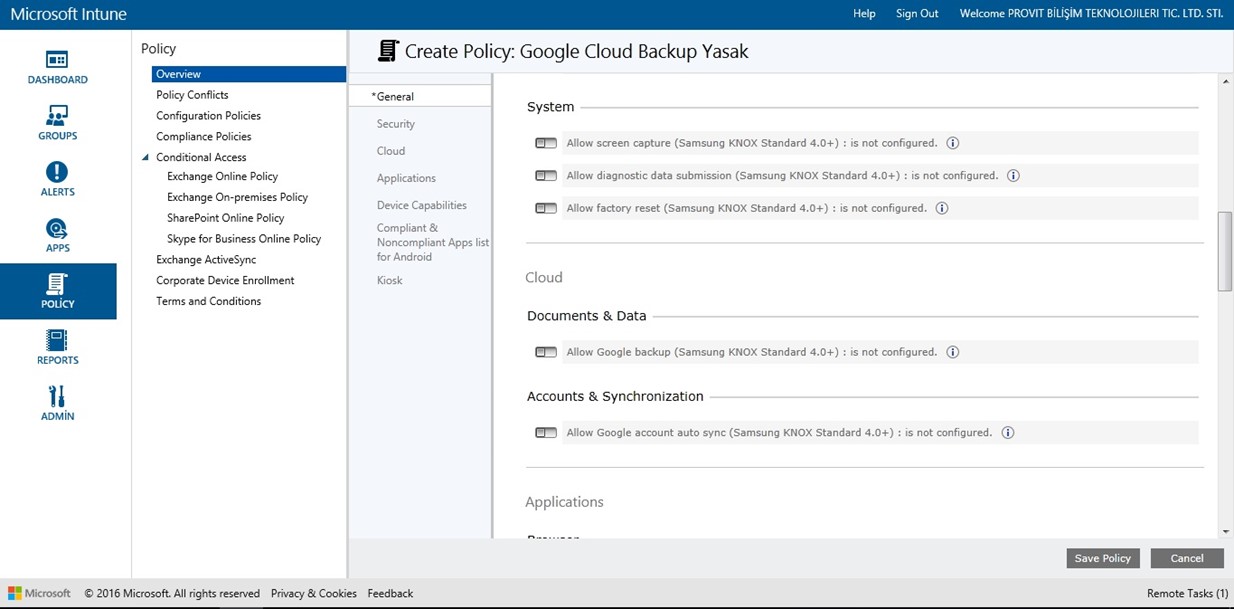Select Overview in Policy navigation

point(249,74)
